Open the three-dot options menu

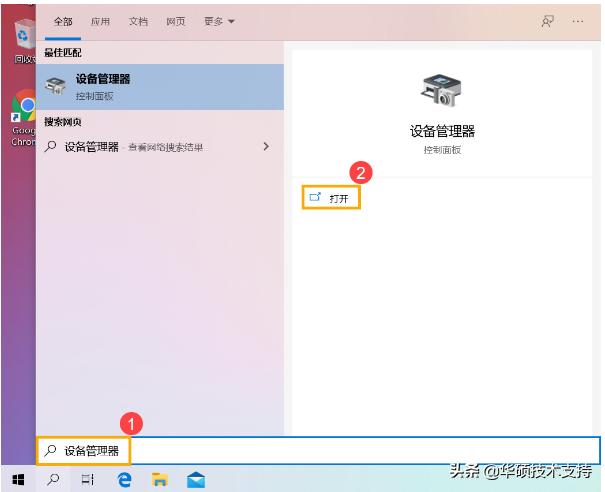pyautogui.click(x=578, y=21)
